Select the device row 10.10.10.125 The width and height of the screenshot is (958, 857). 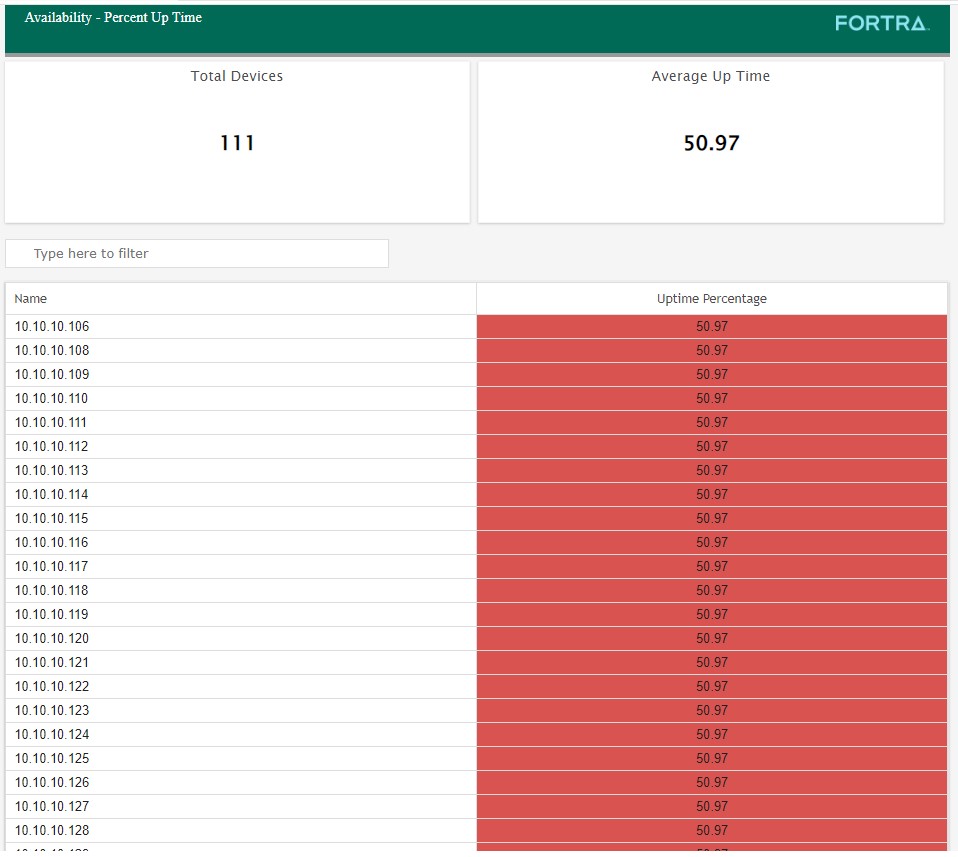coord(477,759)
